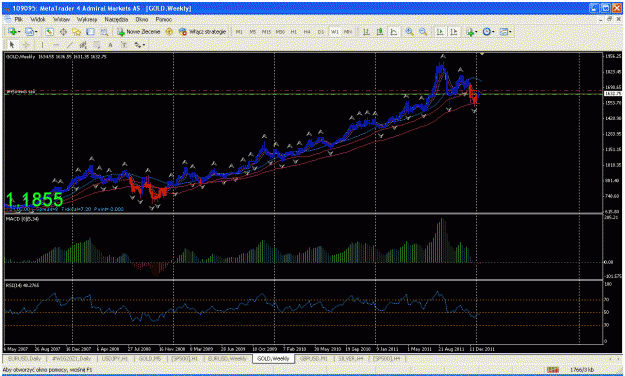The height and width of the screenshot is (376, 625).
Task: Select the M15 timeframe
Action: [266, 32]
